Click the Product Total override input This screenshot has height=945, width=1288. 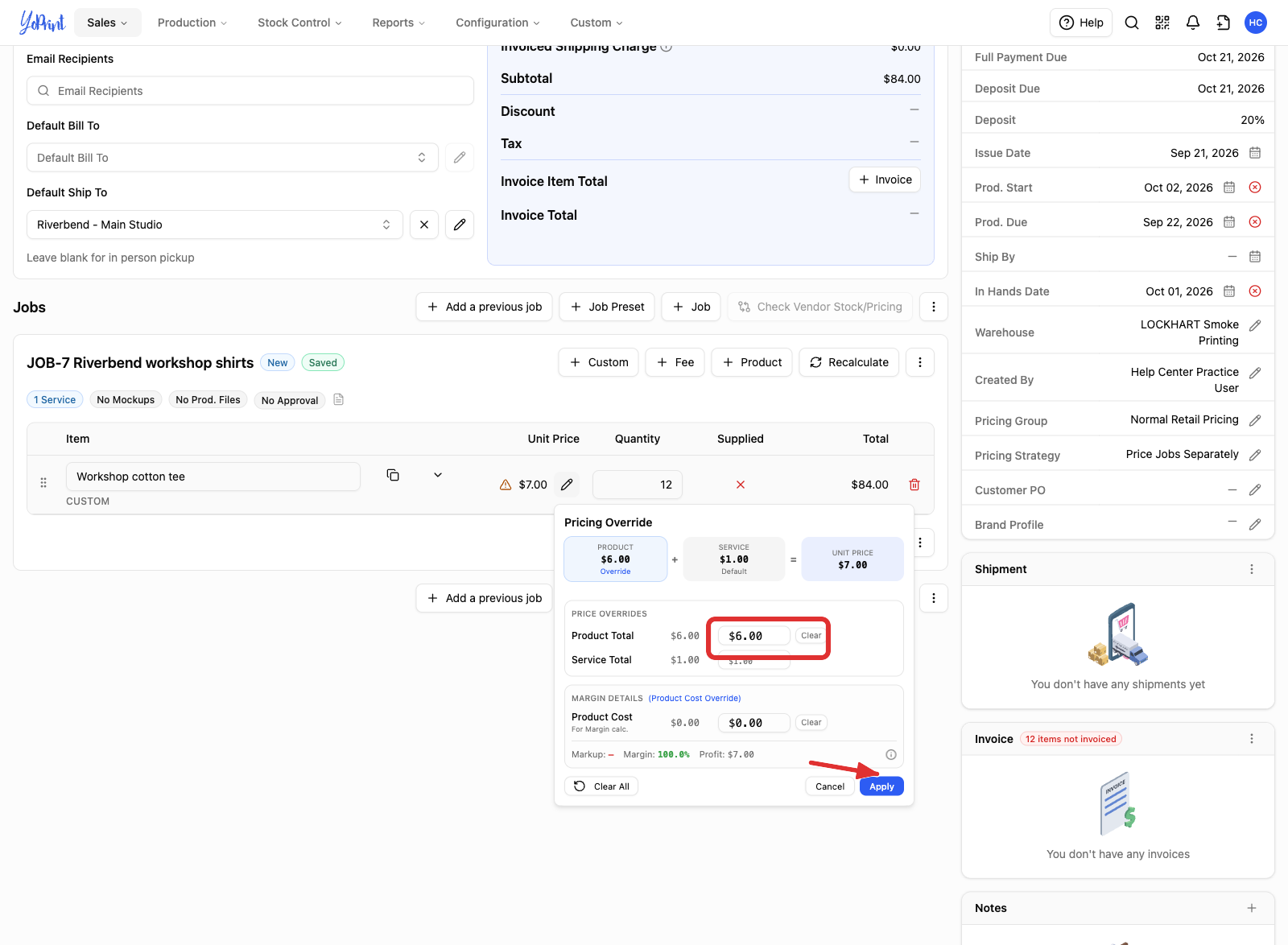tap(753, 636)
